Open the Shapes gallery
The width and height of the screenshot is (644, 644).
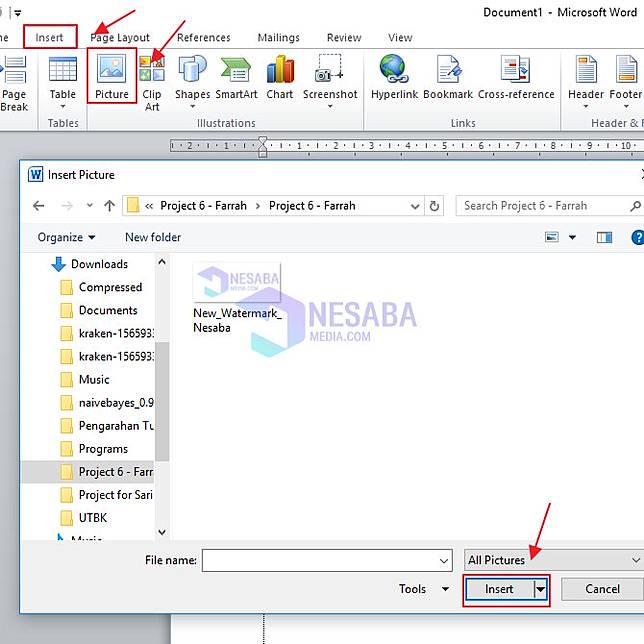[x=192, y=82]
